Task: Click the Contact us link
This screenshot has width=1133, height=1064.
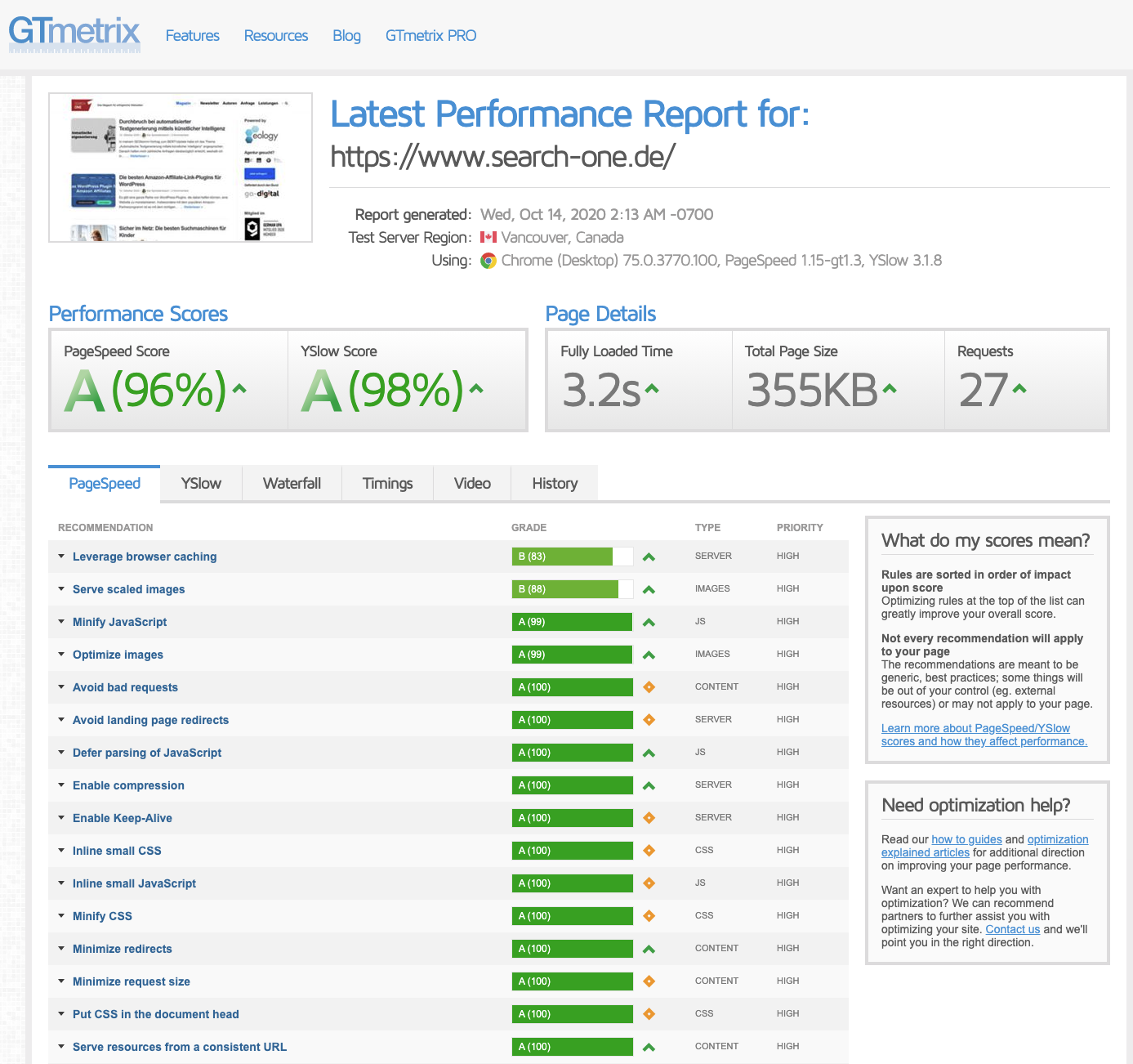Action: [x=1013, y=929]
